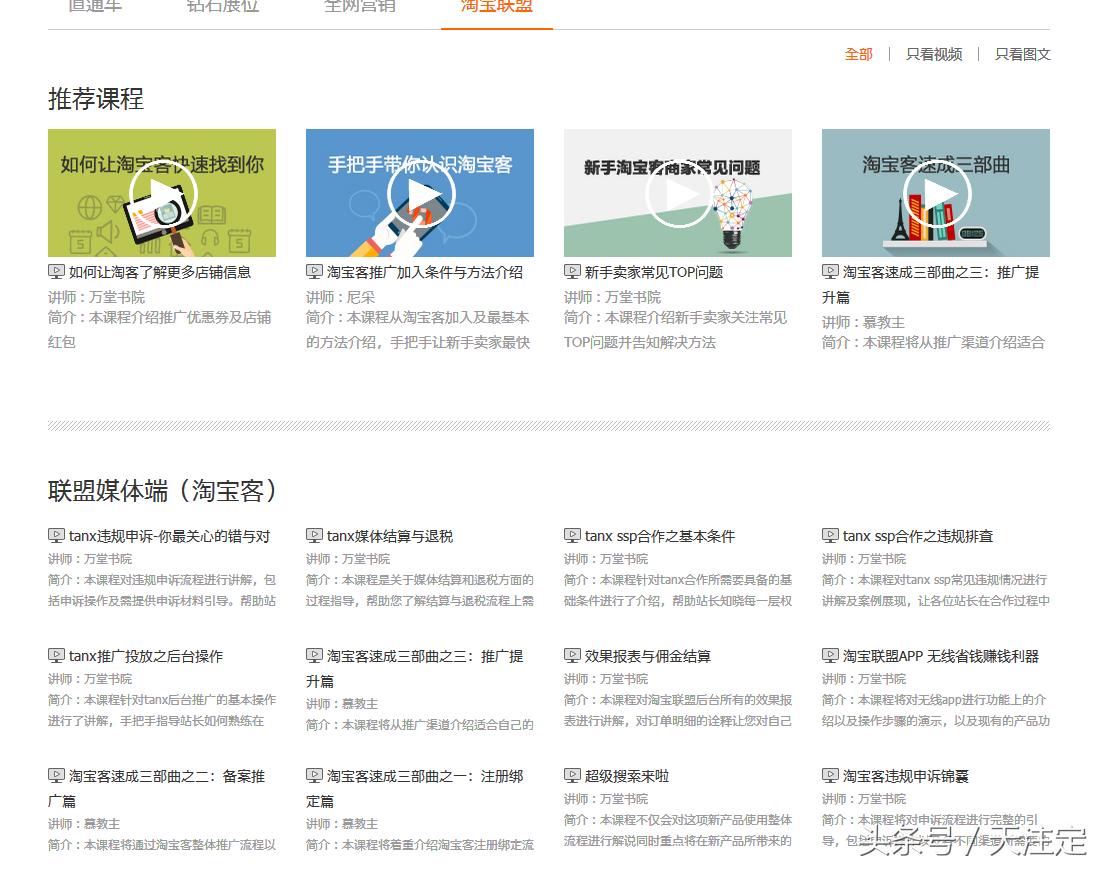This screenshot has height=869, width=1107.
Task: Select the 全部 filter option
Action: point(857,54)
